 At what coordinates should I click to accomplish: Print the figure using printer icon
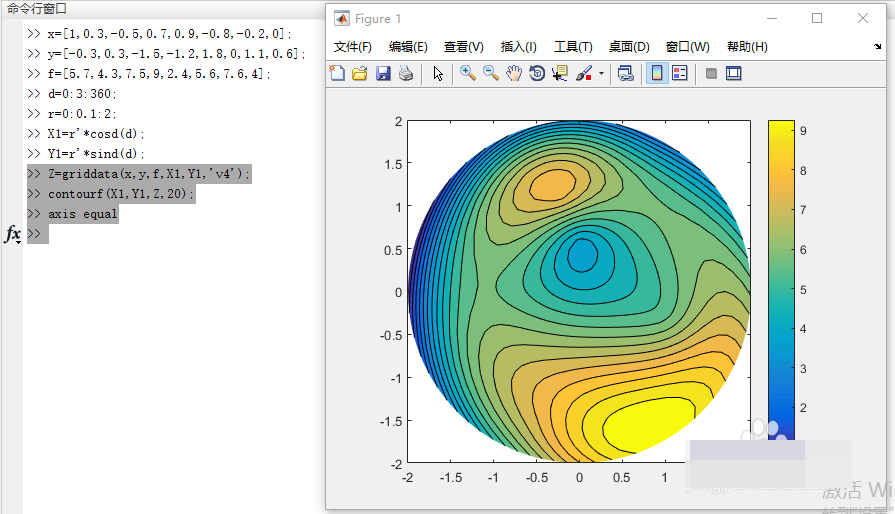coord(406,73)
